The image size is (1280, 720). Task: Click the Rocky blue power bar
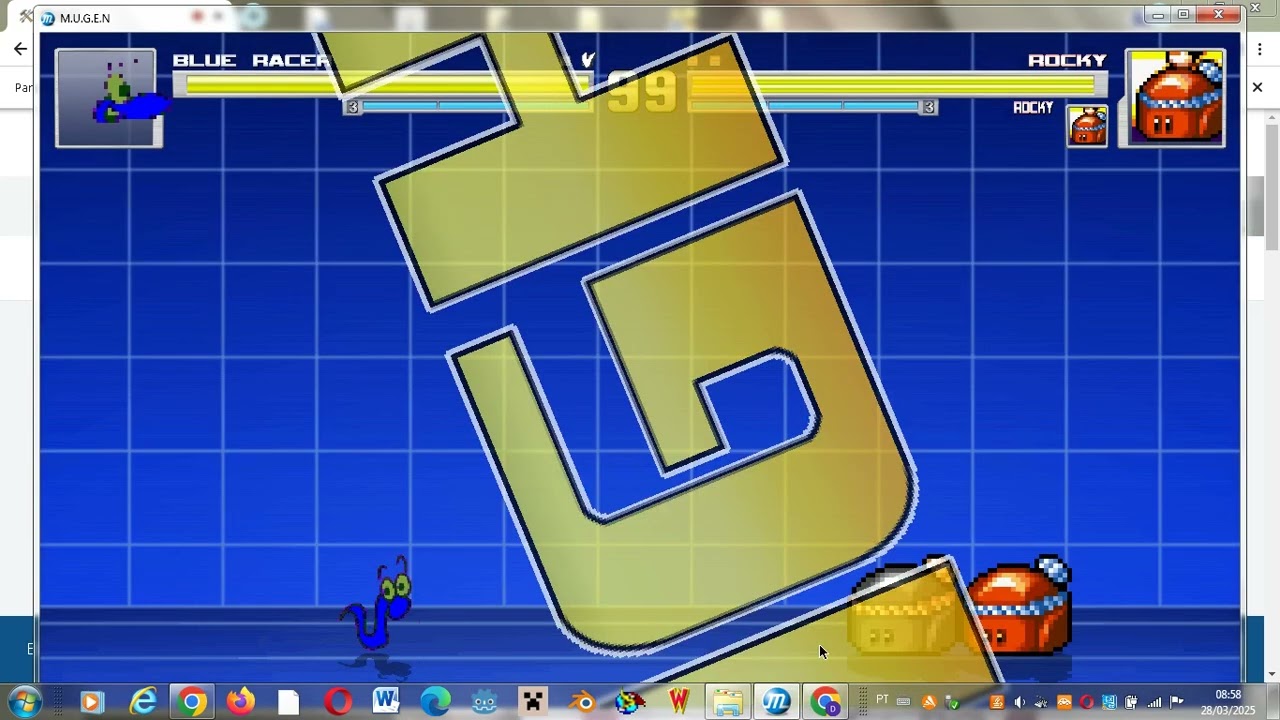[x=812, y=106]
